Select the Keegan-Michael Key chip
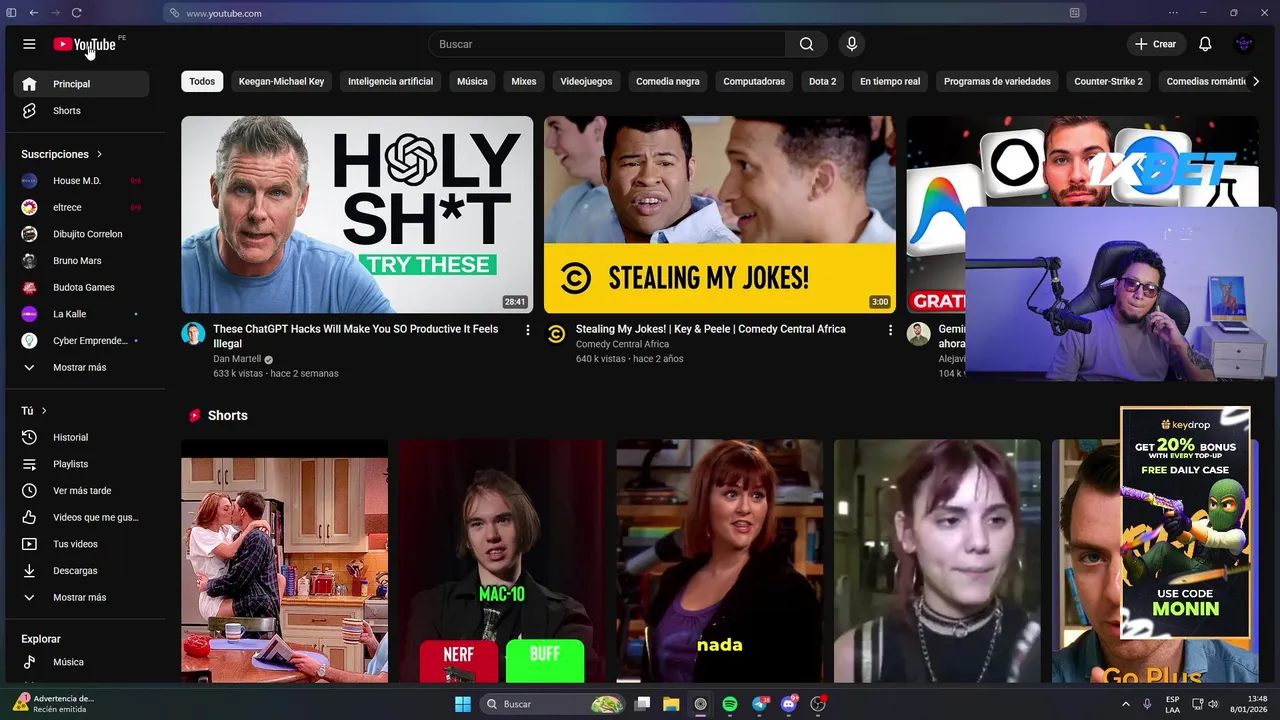The width and height of the screenshot is (1280, 720). click(281, 81)
